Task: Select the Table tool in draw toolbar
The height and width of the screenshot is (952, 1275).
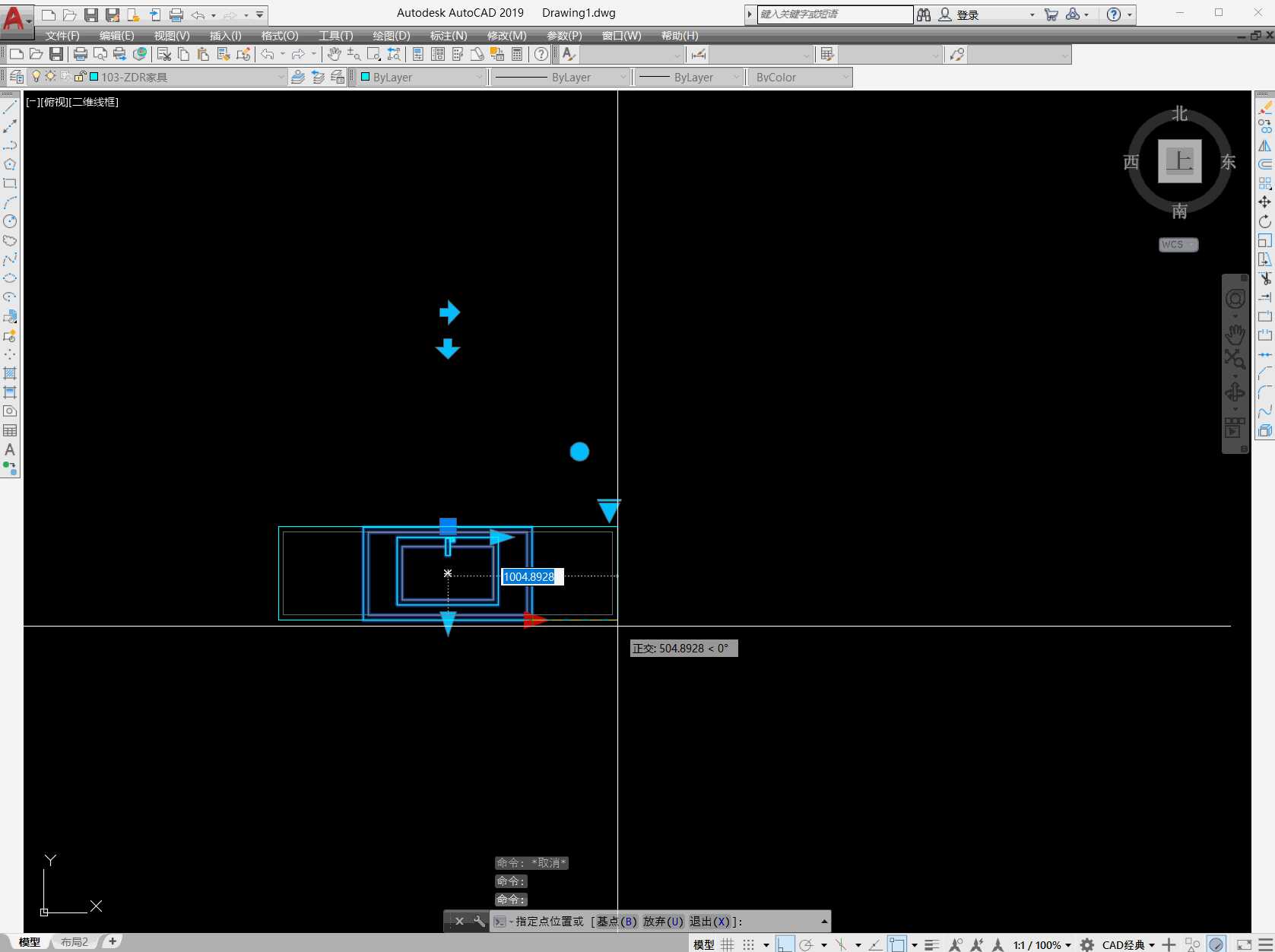Action: [x=10, y=430]
